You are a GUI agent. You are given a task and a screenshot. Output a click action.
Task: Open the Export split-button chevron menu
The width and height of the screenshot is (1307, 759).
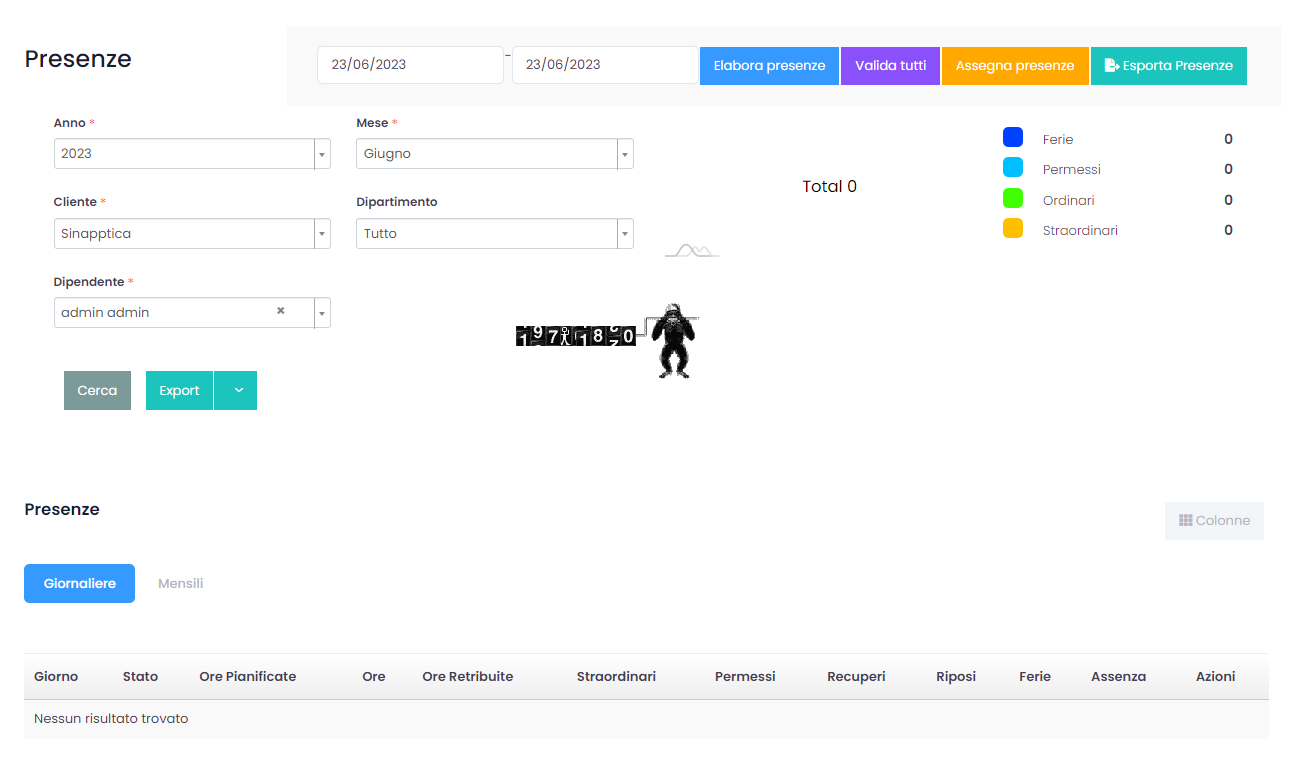tap(236, 391)
